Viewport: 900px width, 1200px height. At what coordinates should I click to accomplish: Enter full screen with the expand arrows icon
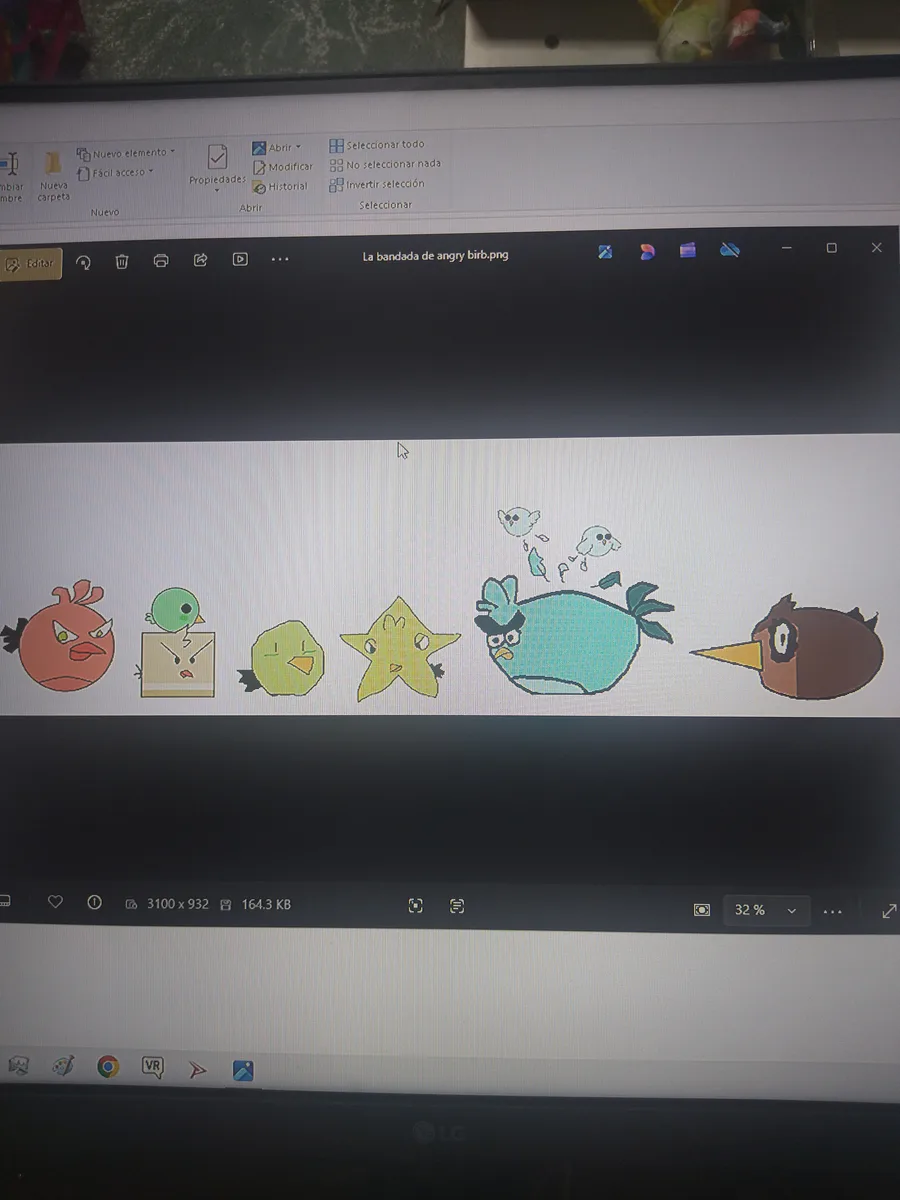(x=889, y=911)
